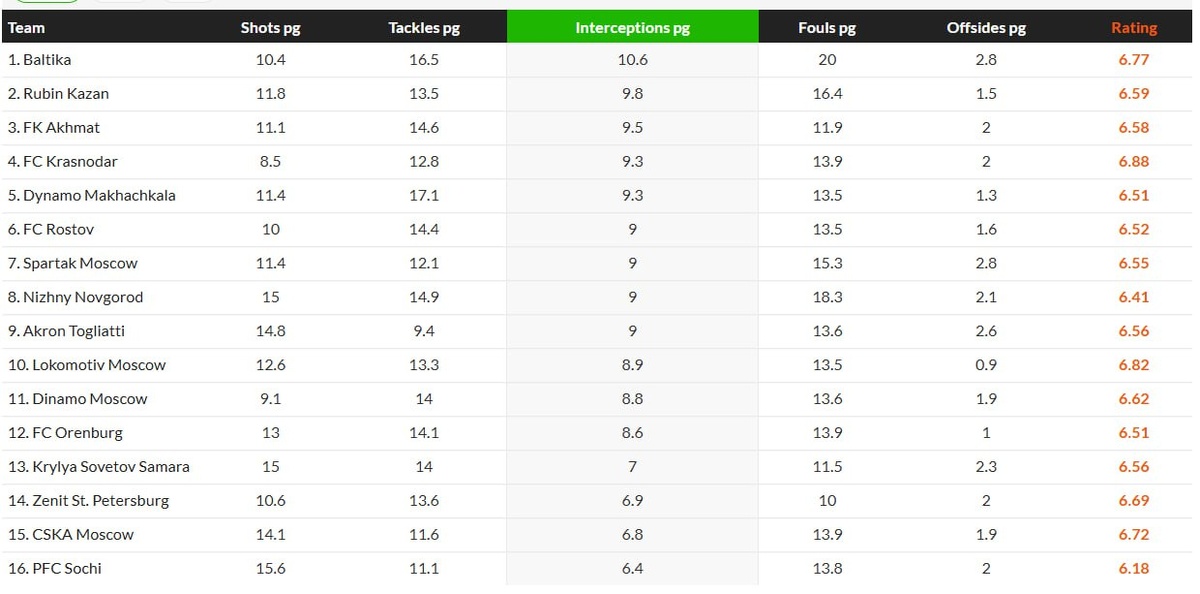Open Spartak Moscow team page
1200x594 pixels.
pos(80,264)
